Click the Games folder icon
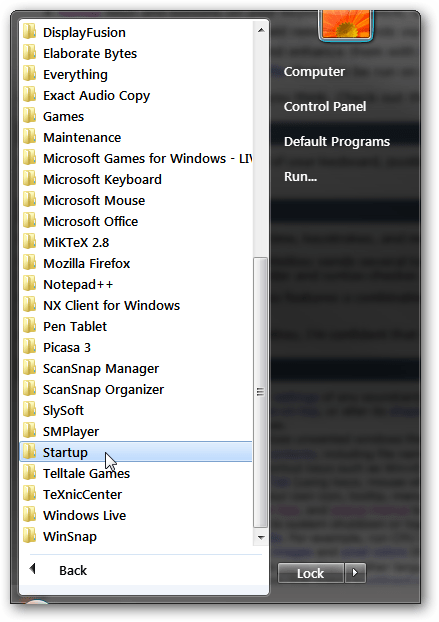This screenshot has width=439, height=622. (x=30, y=116)
